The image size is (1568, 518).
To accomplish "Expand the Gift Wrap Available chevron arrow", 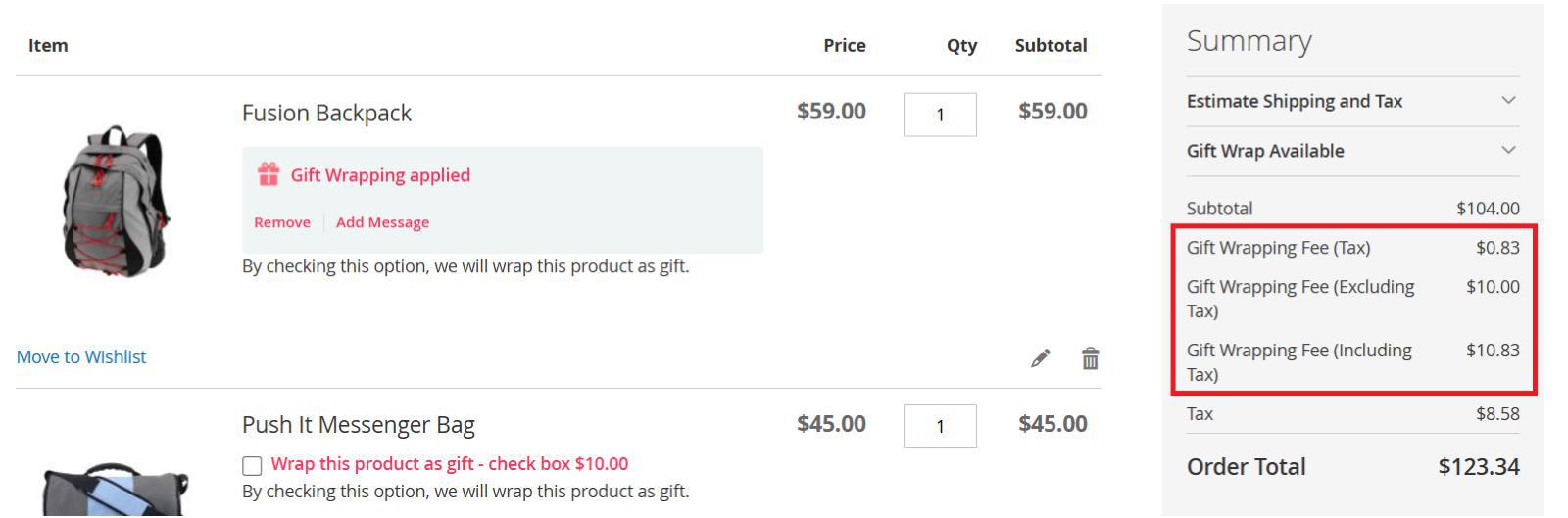I will (1508, 151).
